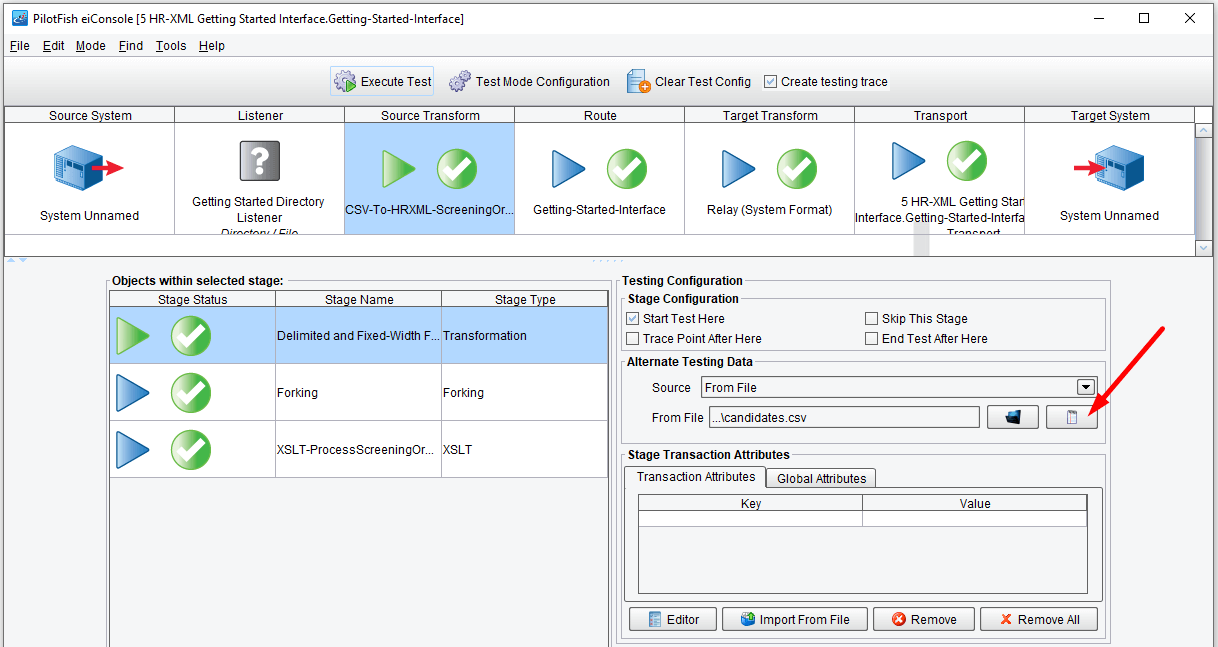Click the Stage Name column header
1218x647 pixels.
[359, 299]
